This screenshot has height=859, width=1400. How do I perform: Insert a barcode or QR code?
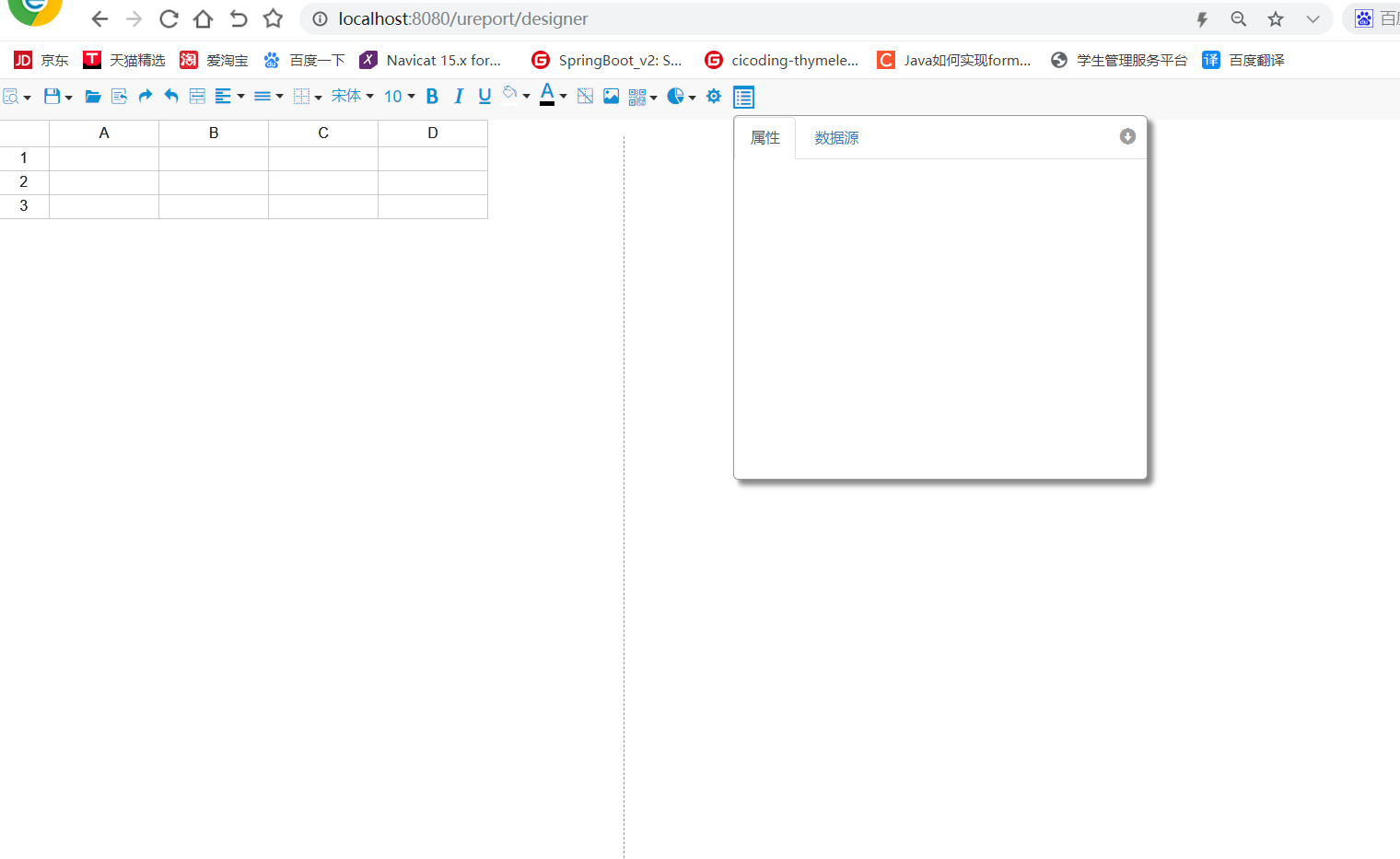[636, 96]
